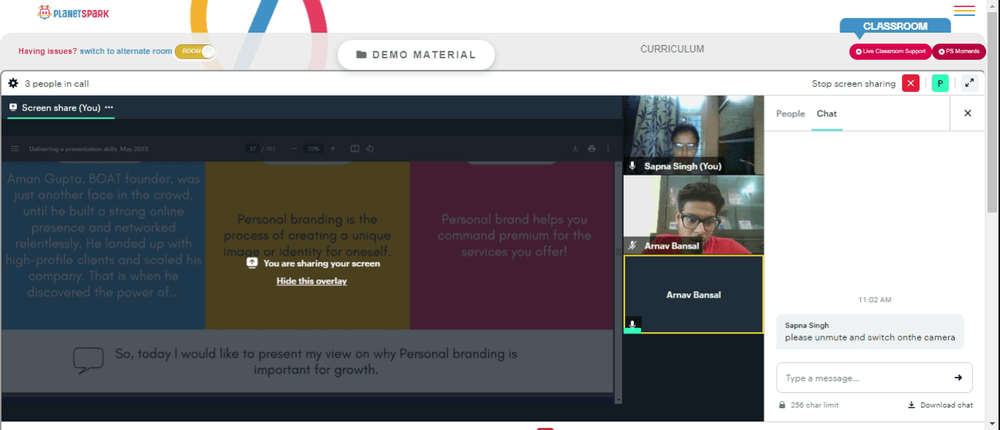
Task: Click the 3 people in call text
Action: [57, 84]
